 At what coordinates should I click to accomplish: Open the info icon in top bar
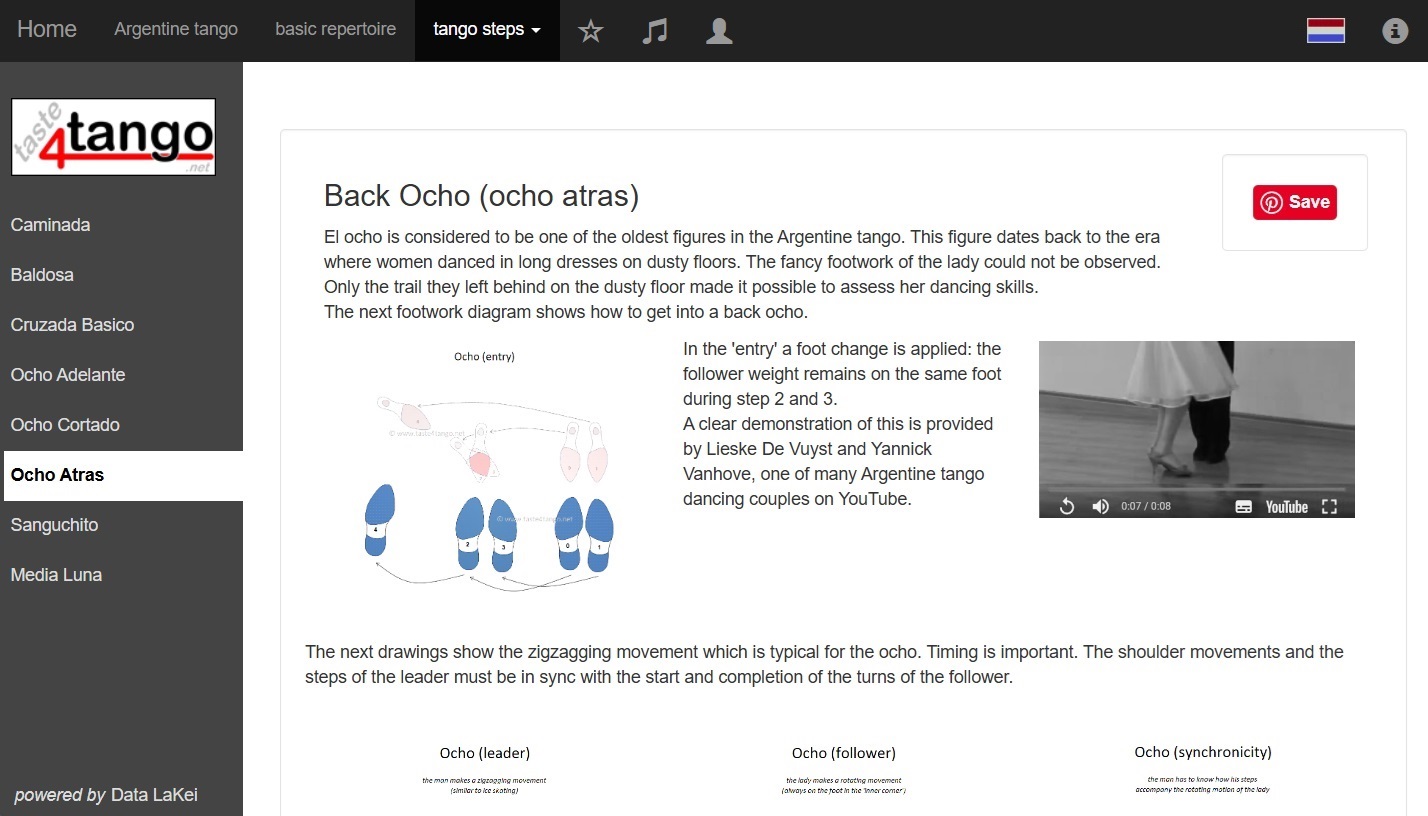pos(1395,31)
